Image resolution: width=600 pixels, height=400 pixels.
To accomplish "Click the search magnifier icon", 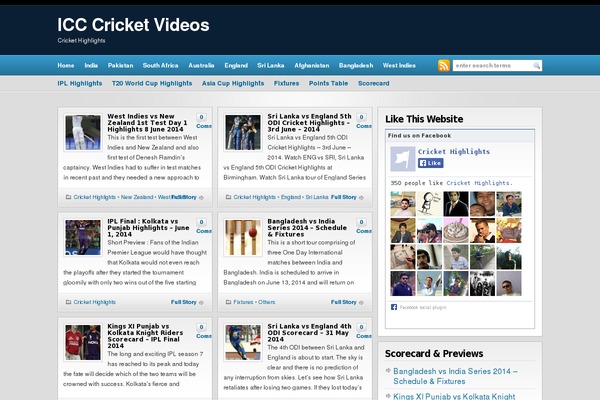I will tap(536, 66).
